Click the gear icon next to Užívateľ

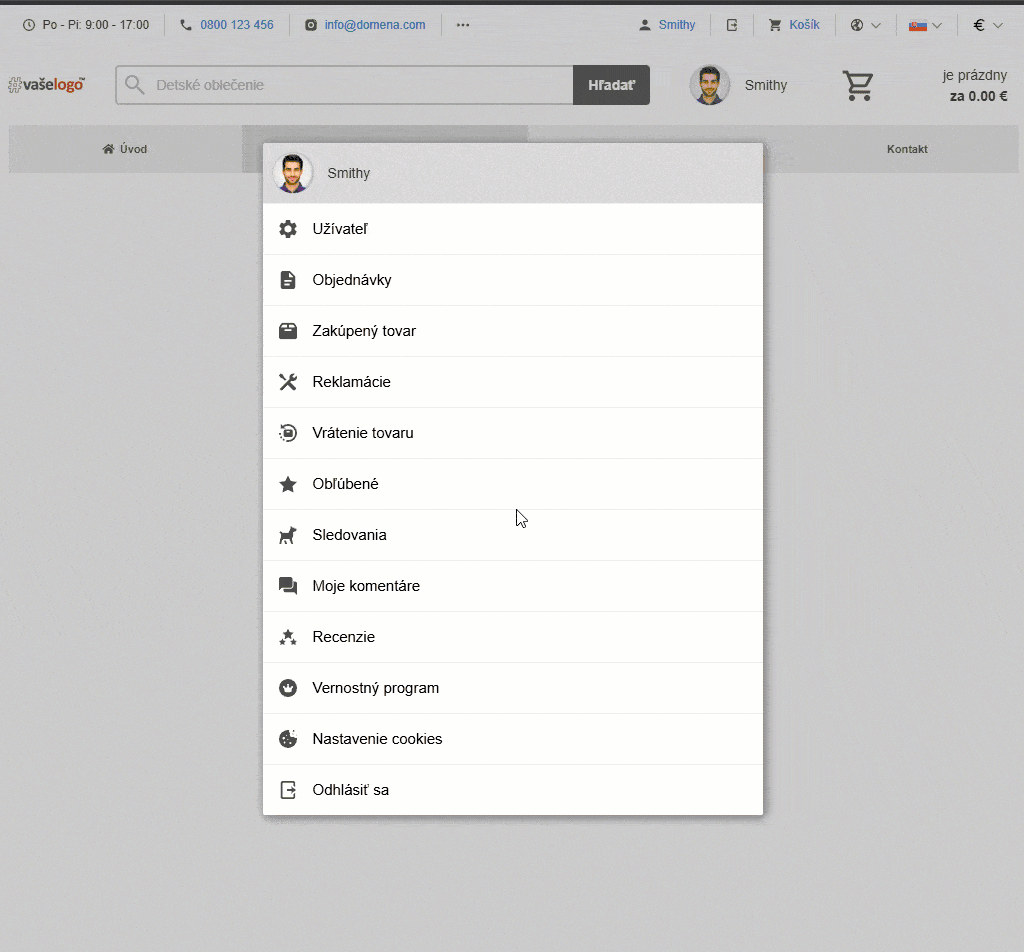point(288,229)
